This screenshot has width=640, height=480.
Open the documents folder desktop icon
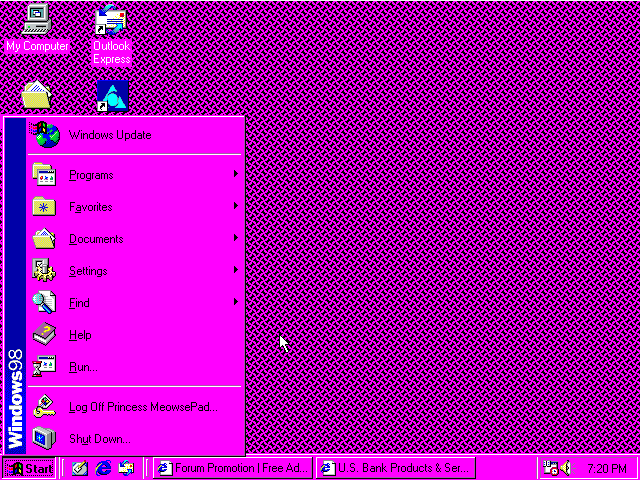(x=36, y=95)
